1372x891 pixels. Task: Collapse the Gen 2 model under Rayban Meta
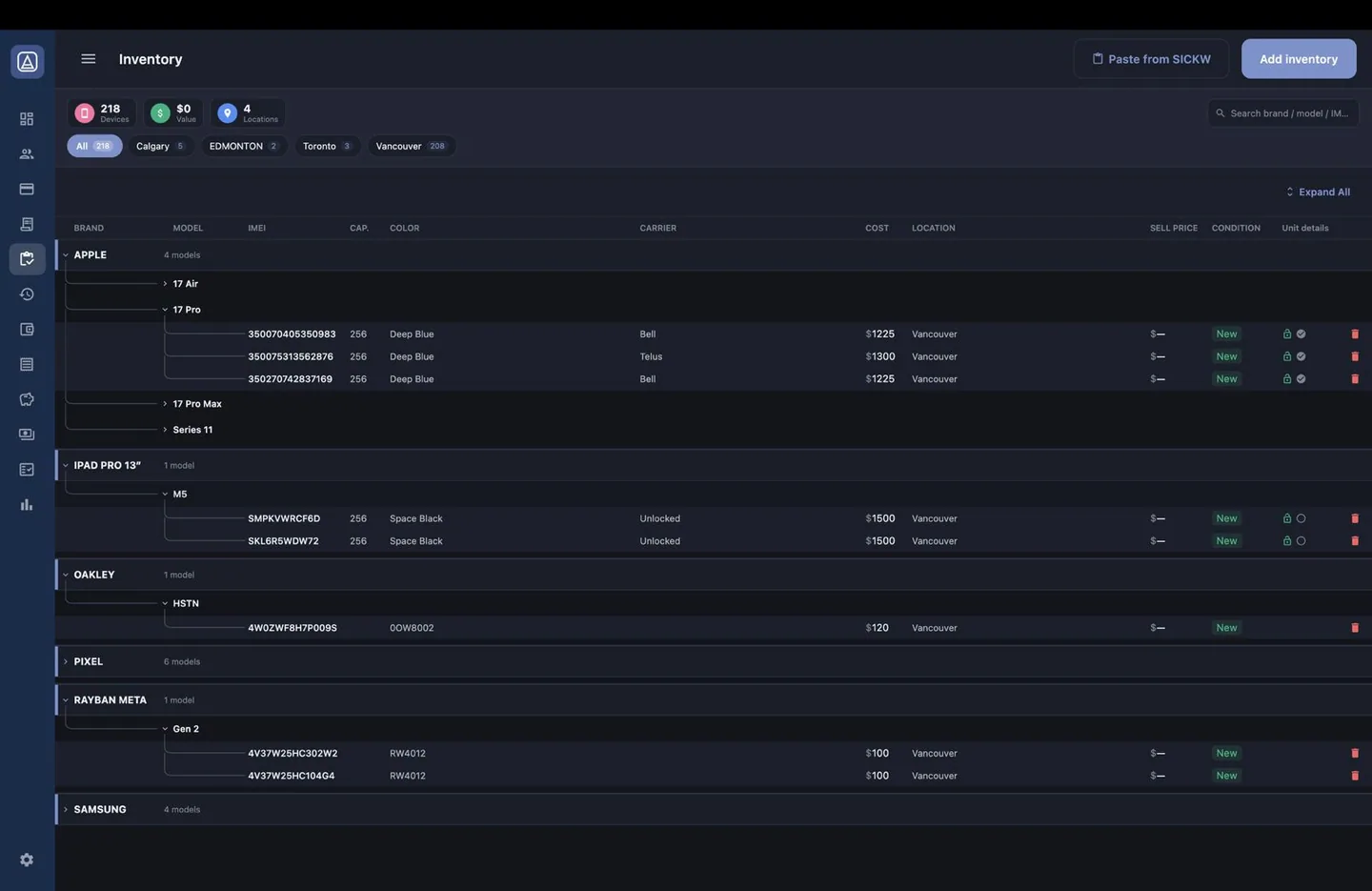[165, 729]
